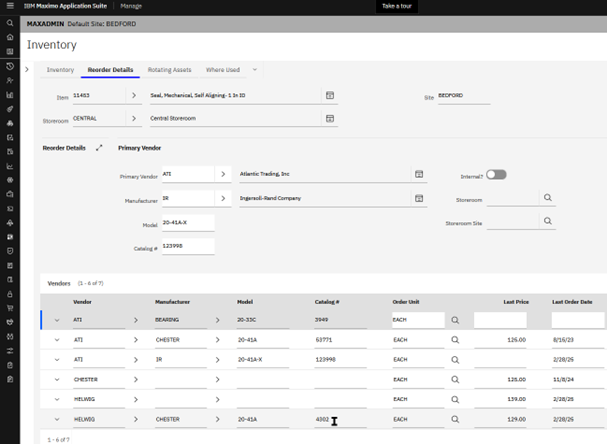Toggle the Internal? switch
Image resolution: width=607 pixels, height=444 pixels.
(x=496, y=175)
